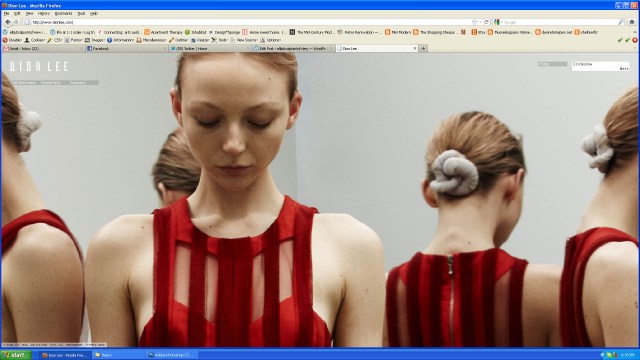This screenshot has height=360, width=640.
Task: Open the Mini Modern bookmark
Action: [398, 32]
